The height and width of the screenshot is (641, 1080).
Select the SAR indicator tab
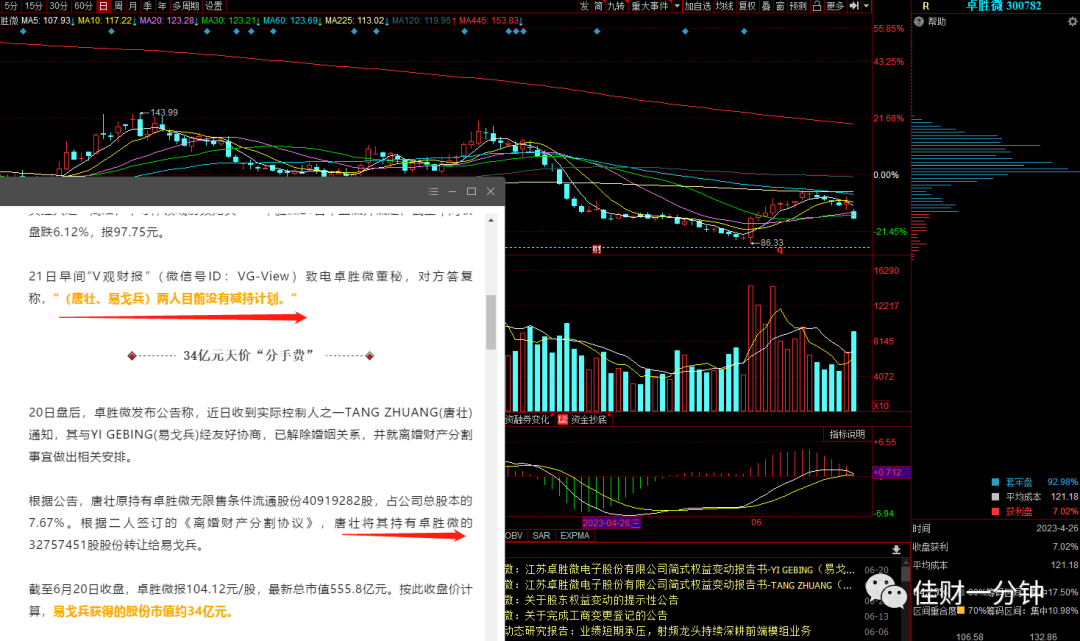541,535
